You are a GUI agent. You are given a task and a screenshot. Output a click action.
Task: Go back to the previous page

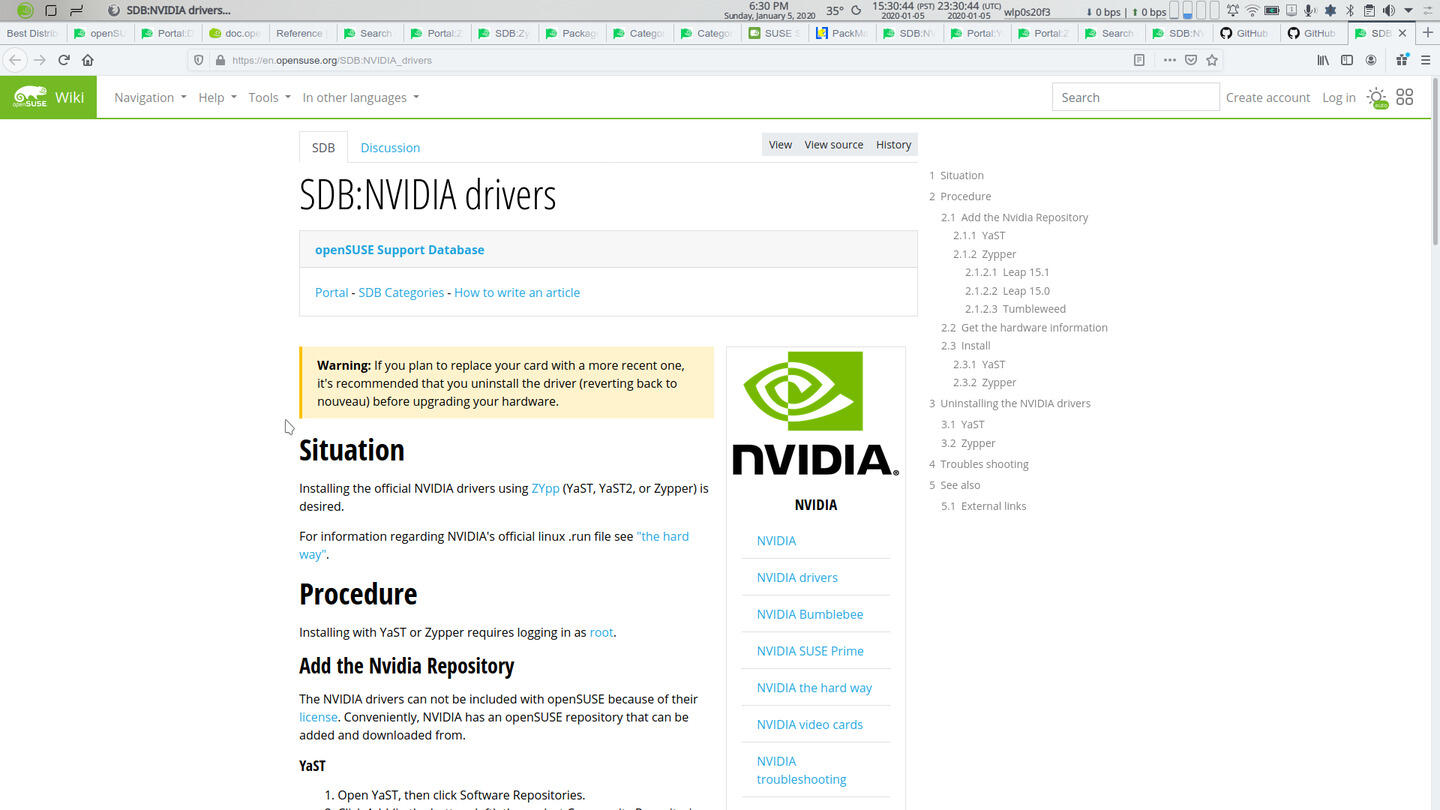click(x=15, y=60)
